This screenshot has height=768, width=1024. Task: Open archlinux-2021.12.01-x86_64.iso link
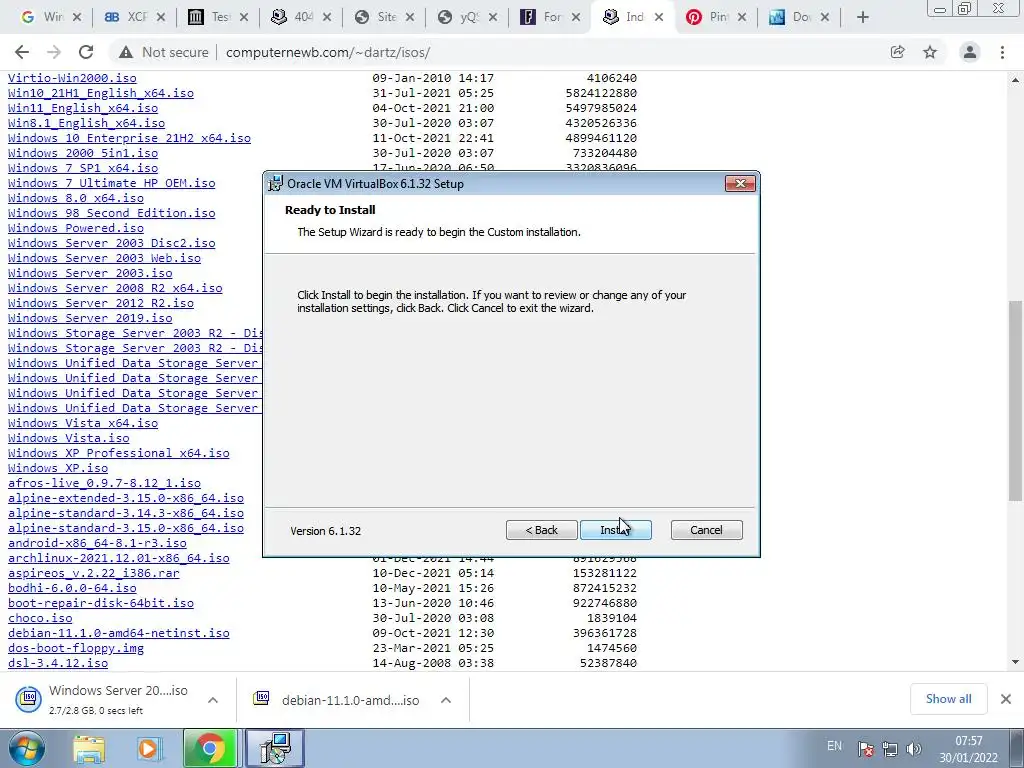[x=119, y=558]
